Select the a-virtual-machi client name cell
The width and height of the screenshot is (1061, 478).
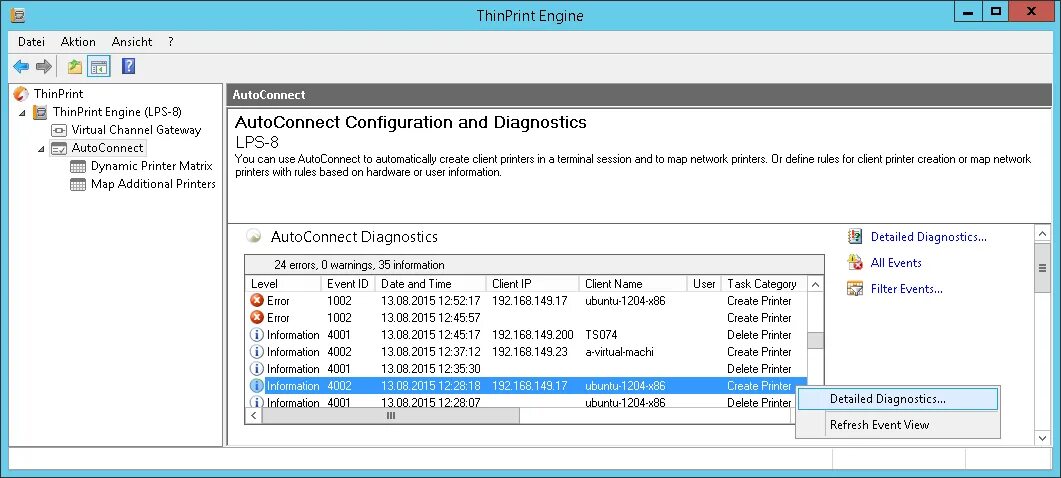(619, 351)
